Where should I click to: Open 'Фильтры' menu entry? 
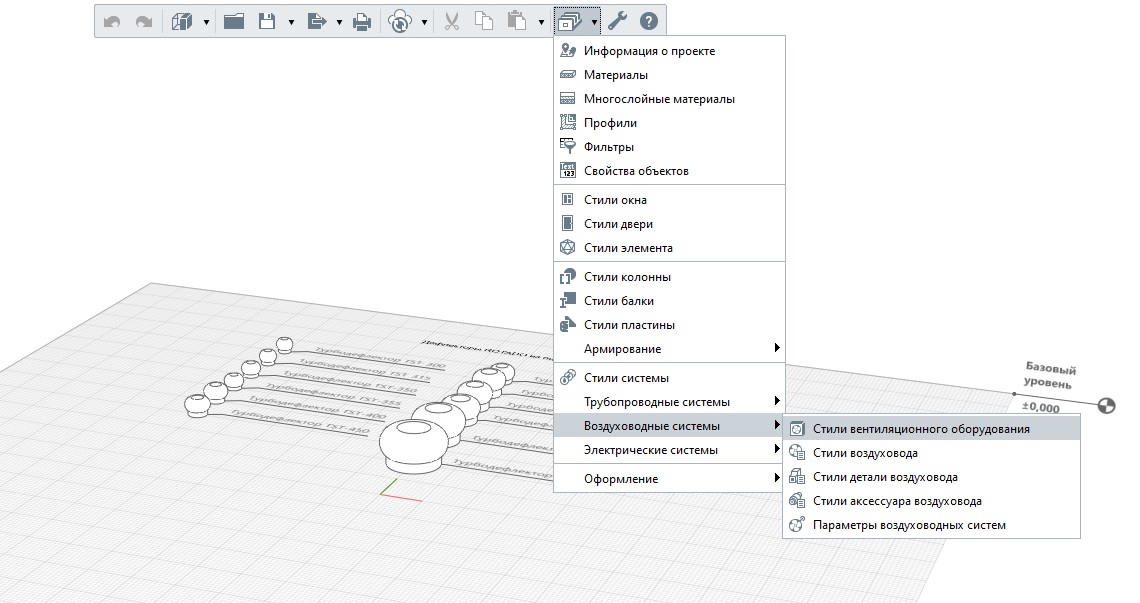(670, 147)
